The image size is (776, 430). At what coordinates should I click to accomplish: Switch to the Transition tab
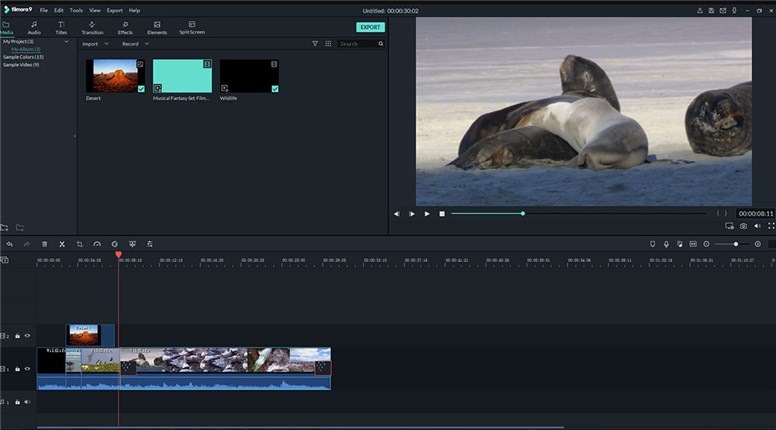click(93, 28)
